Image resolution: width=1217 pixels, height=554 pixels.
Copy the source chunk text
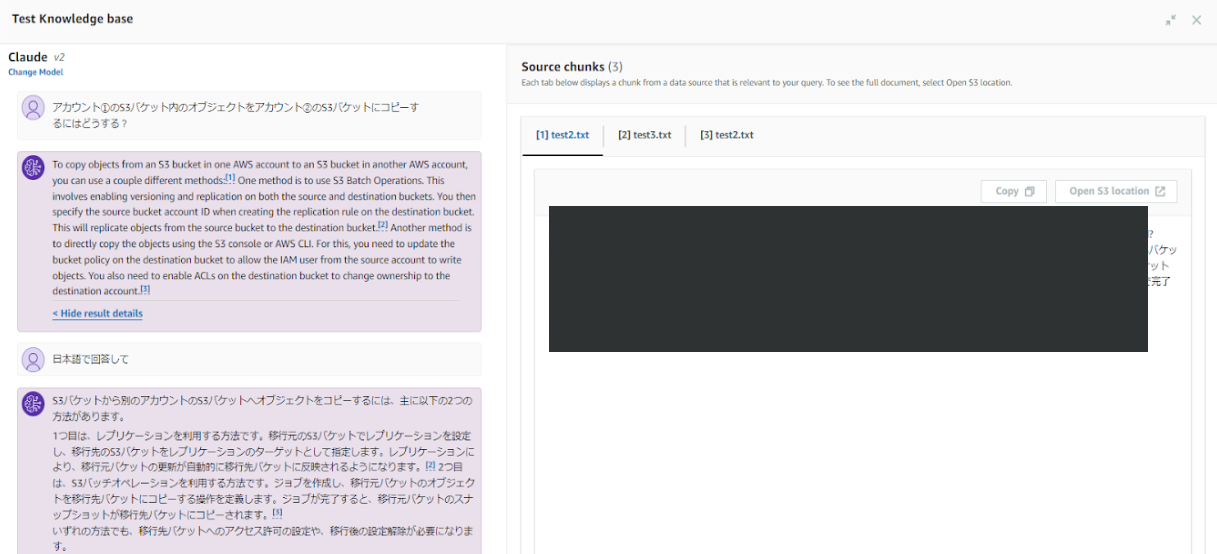(x=1013, y=191)
